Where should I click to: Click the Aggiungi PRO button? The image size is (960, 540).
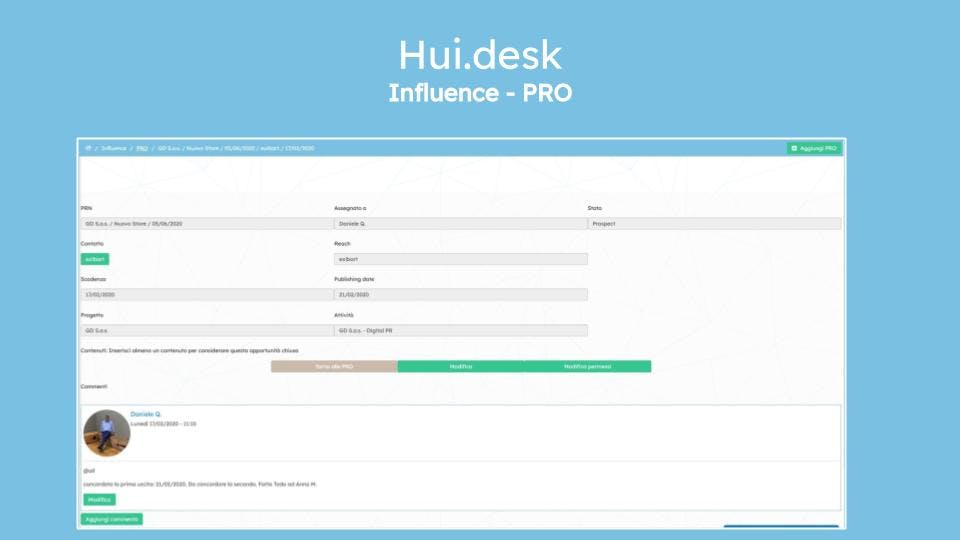coord(814,148)
